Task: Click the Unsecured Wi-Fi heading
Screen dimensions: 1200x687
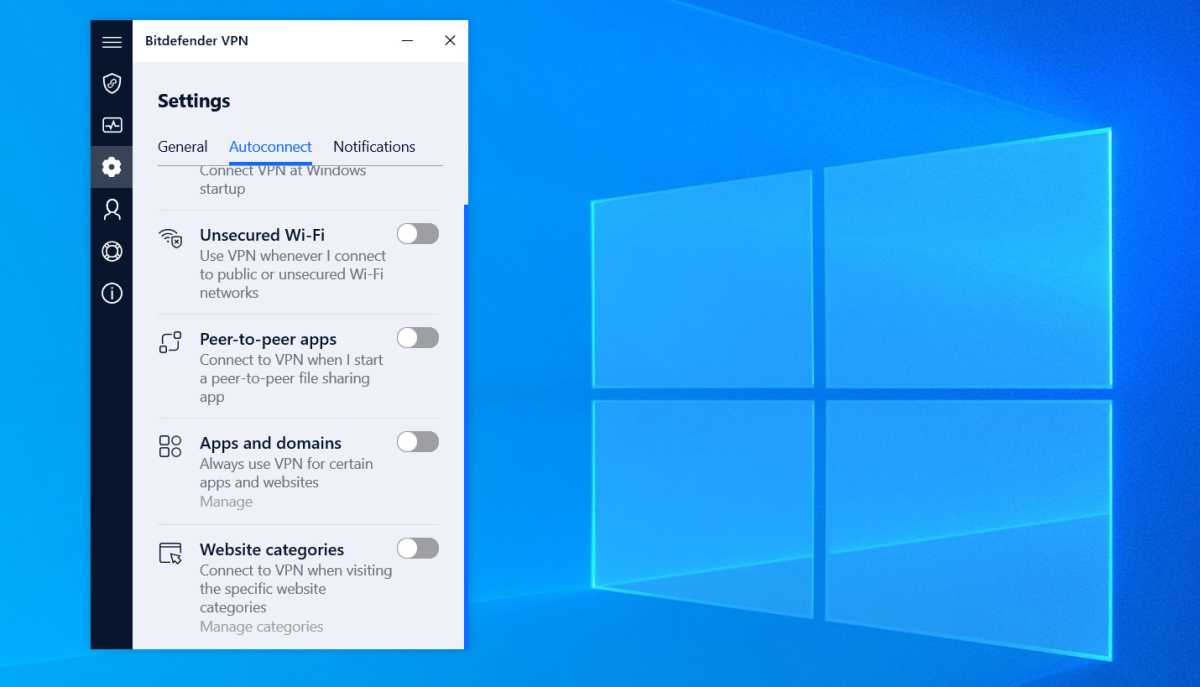Action: [262, 235]
